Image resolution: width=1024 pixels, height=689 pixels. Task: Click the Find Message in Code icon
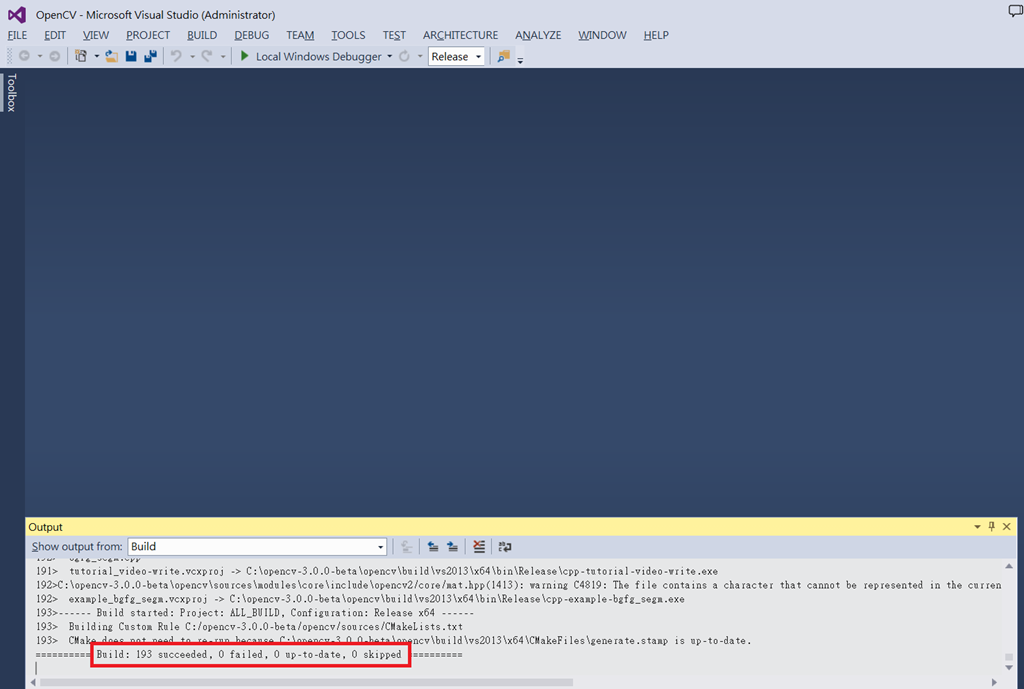pyautogui.click(x=406, y=547)
